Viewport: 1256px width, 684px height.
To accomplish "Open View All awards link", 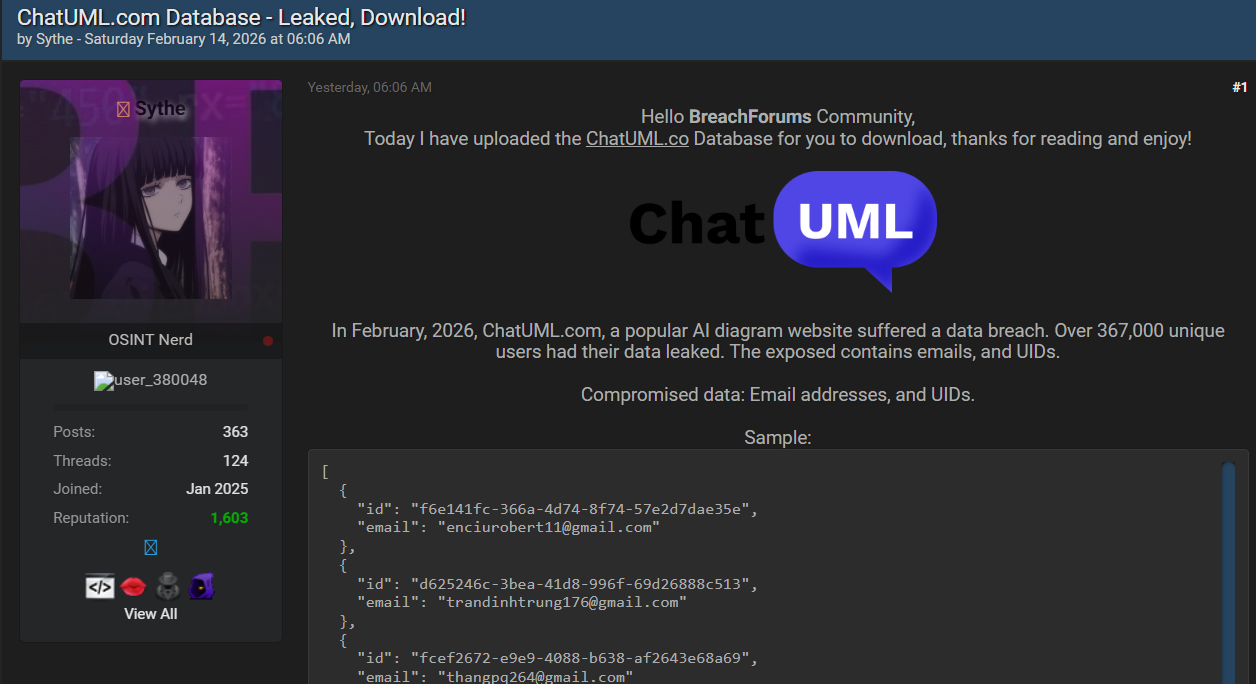I will click(151, 614).
